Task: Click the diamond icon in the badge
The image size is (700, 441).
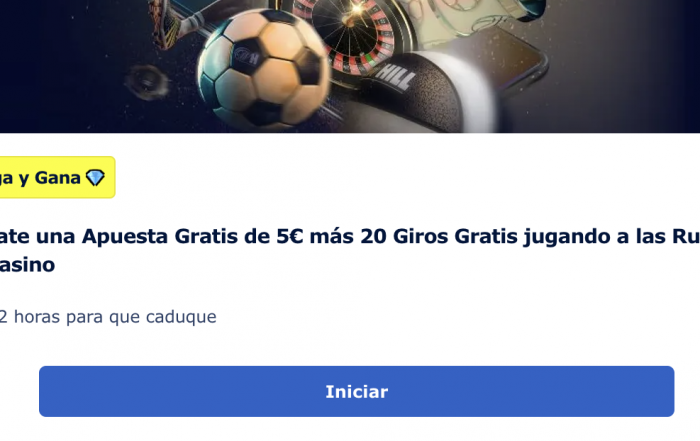Action: pos(95,178)
